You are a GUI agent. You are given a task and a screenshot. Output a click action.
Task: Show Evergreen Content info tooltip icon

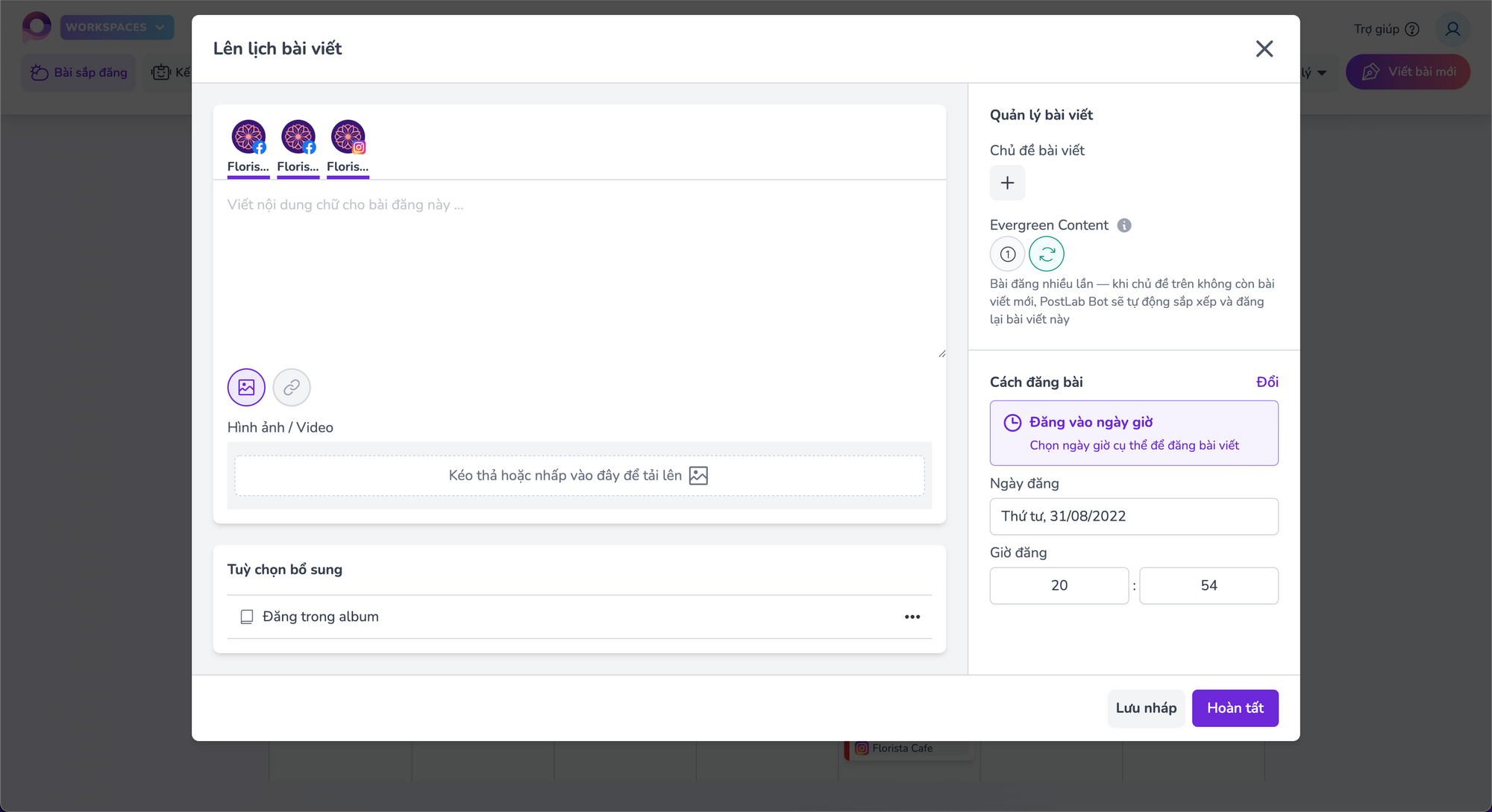(x=1124, y=225)
